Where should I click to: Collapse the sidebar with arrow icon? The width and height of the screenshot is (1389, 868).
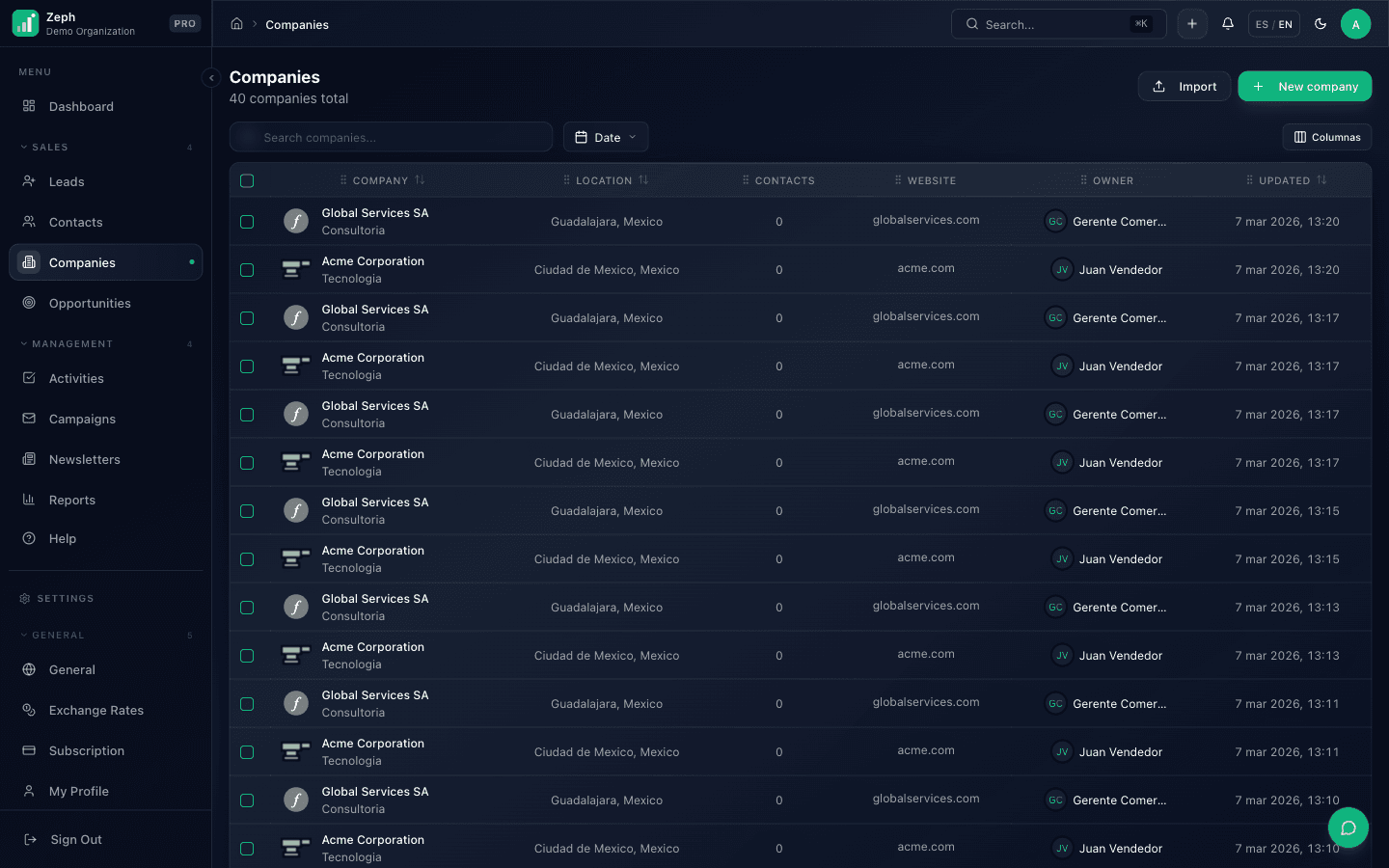[211, 78]
